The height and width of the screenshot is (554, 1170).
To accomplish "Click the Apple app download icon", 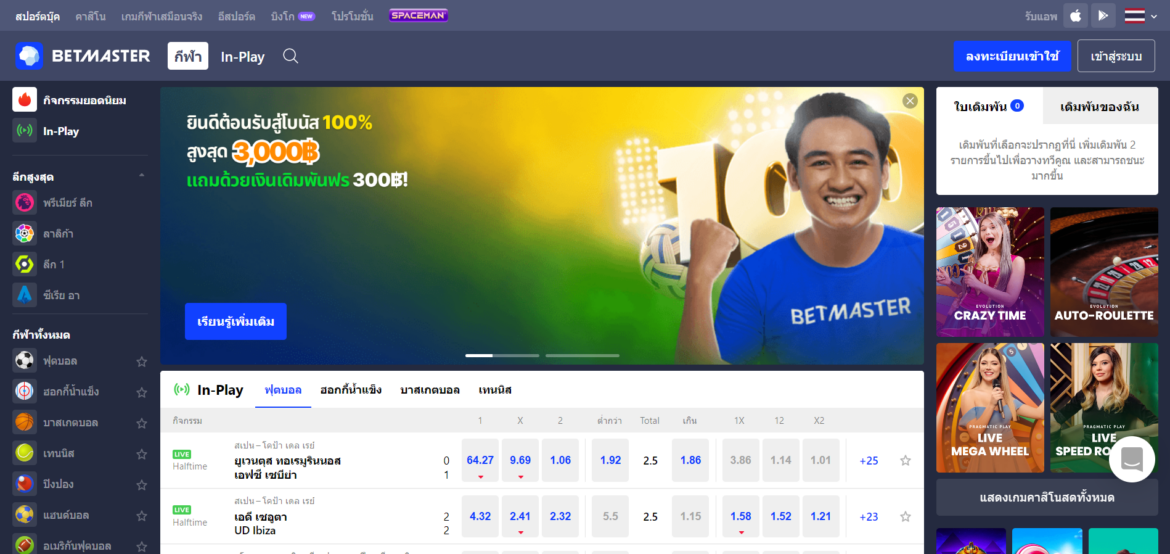I will click(1075, 16).
